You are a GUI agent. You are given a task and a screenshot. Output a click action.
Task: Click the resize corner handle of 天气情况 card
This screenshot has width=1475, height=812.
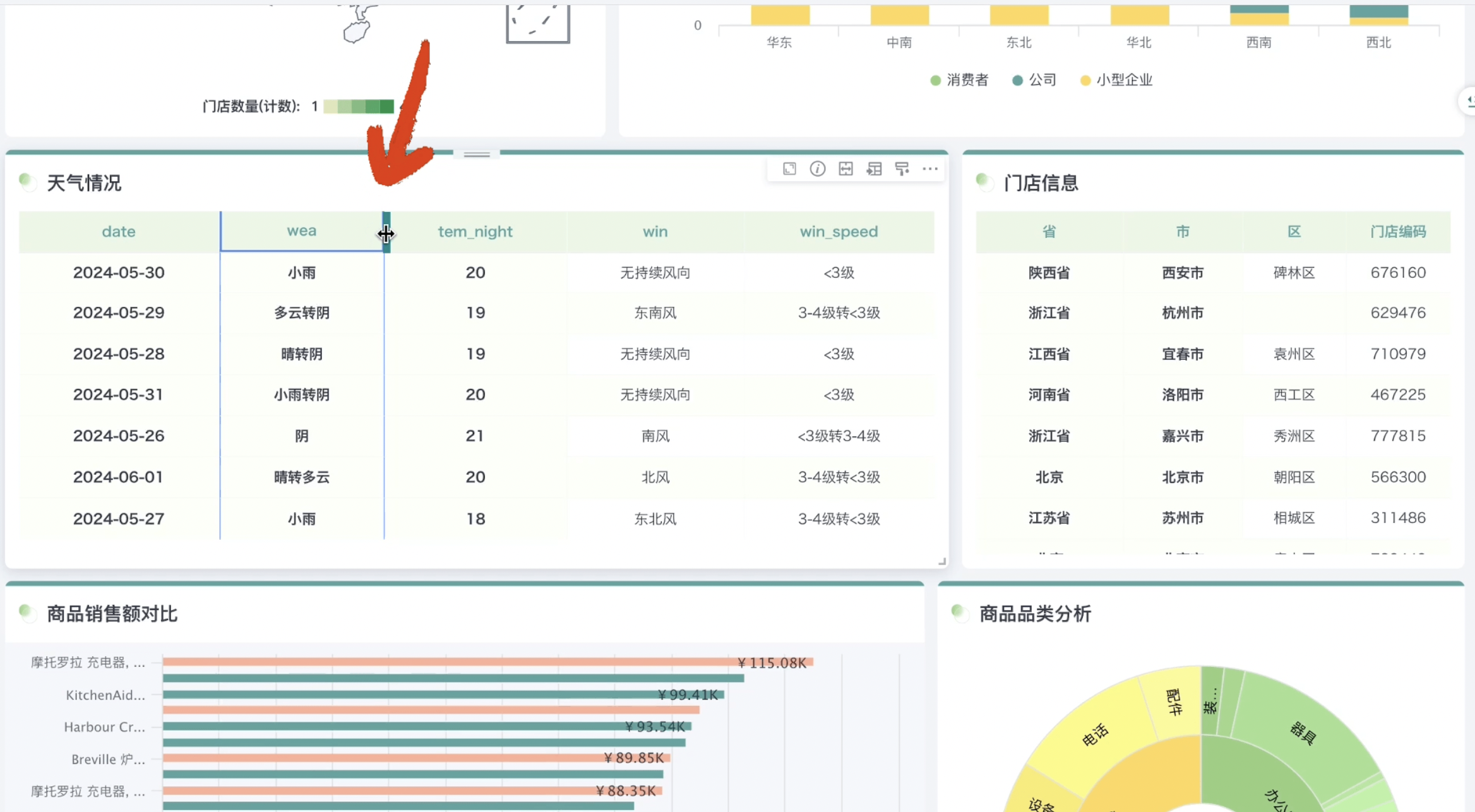[941, 561]
